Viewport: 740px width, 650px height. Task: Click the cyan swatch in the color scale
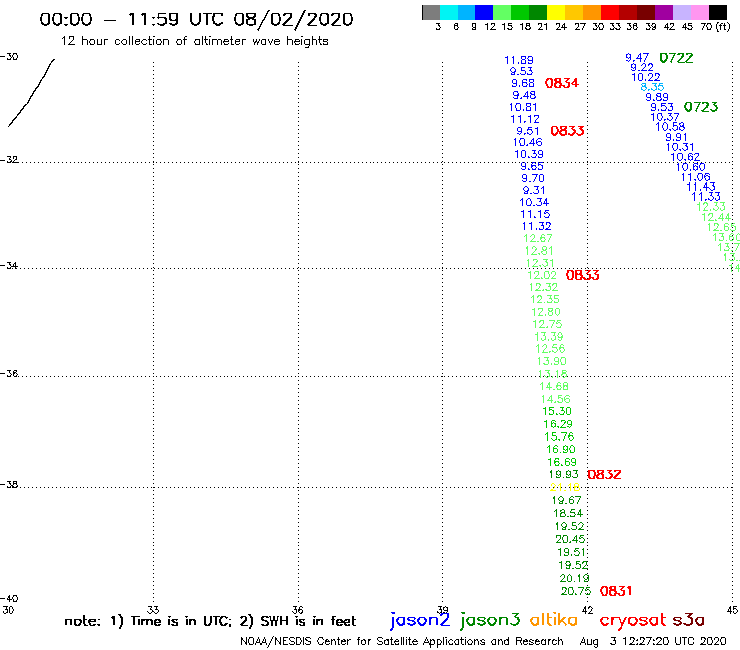(449, 12)
